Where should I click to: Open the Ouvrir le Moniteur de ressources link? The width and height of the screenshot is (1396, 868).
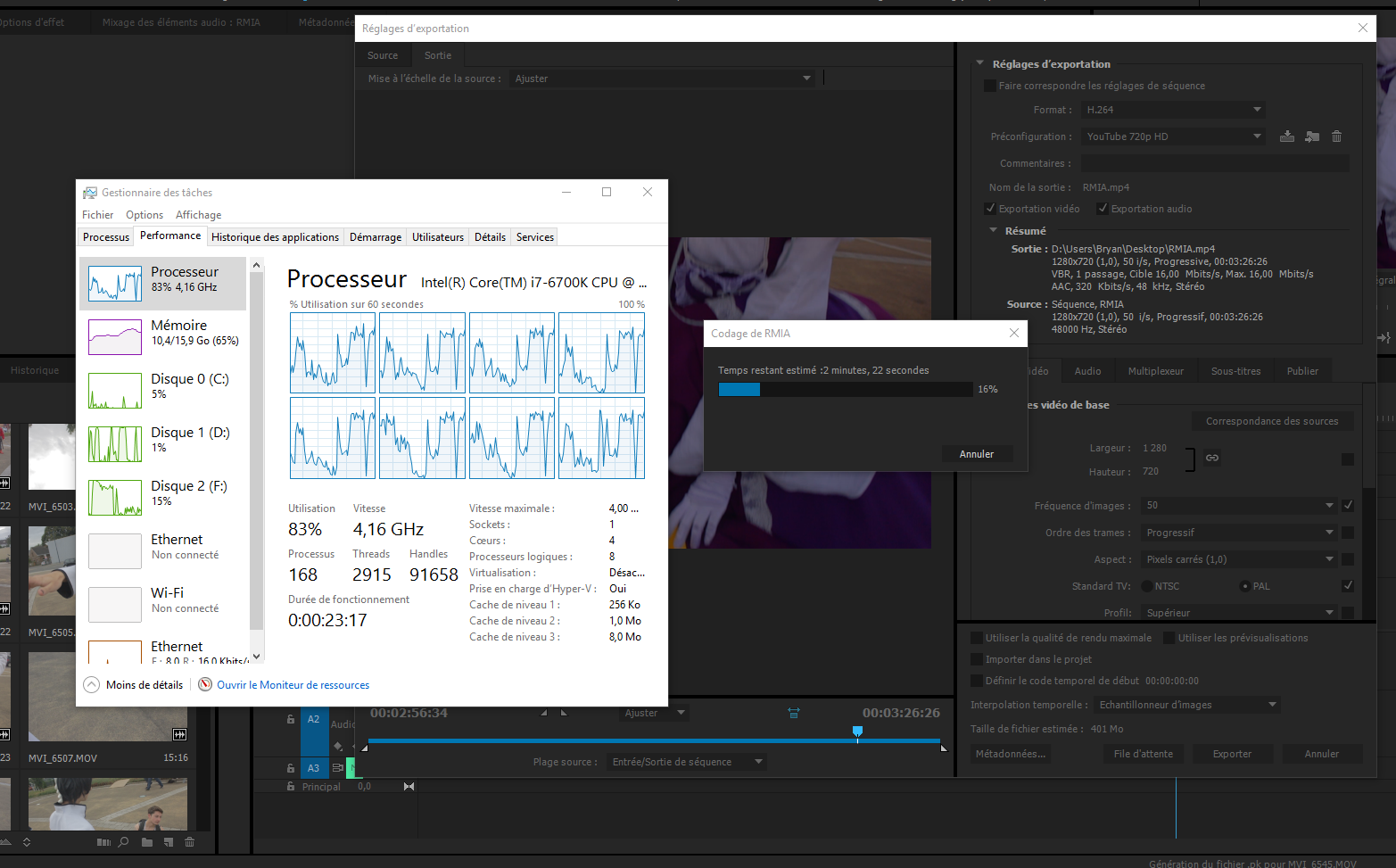pos(293,685)
